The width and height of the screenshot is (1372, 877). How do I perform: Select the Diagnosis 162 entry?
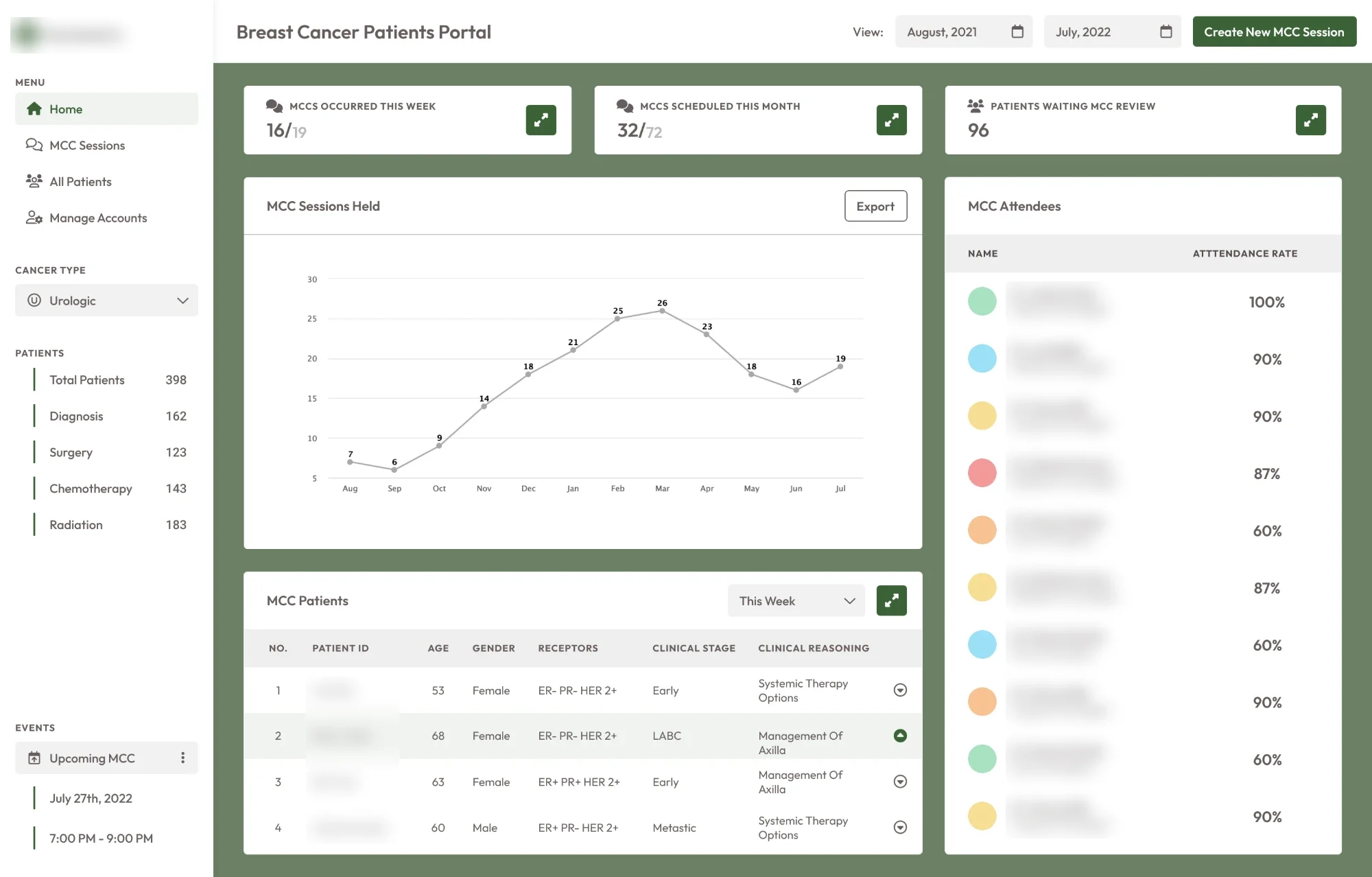coord(110,416)
